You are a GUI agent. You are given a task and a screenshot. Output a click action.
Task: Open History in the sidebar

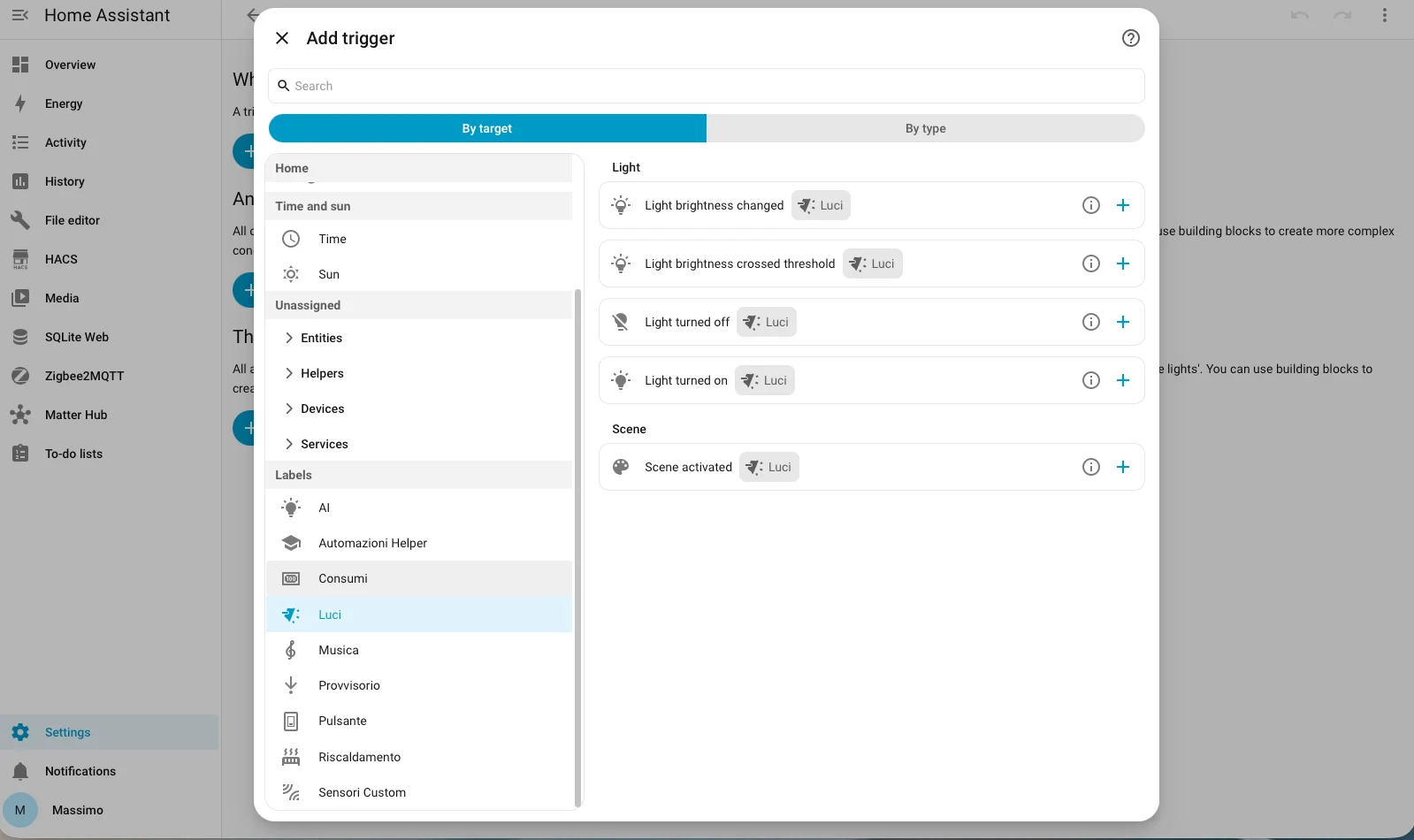(110, 181)
